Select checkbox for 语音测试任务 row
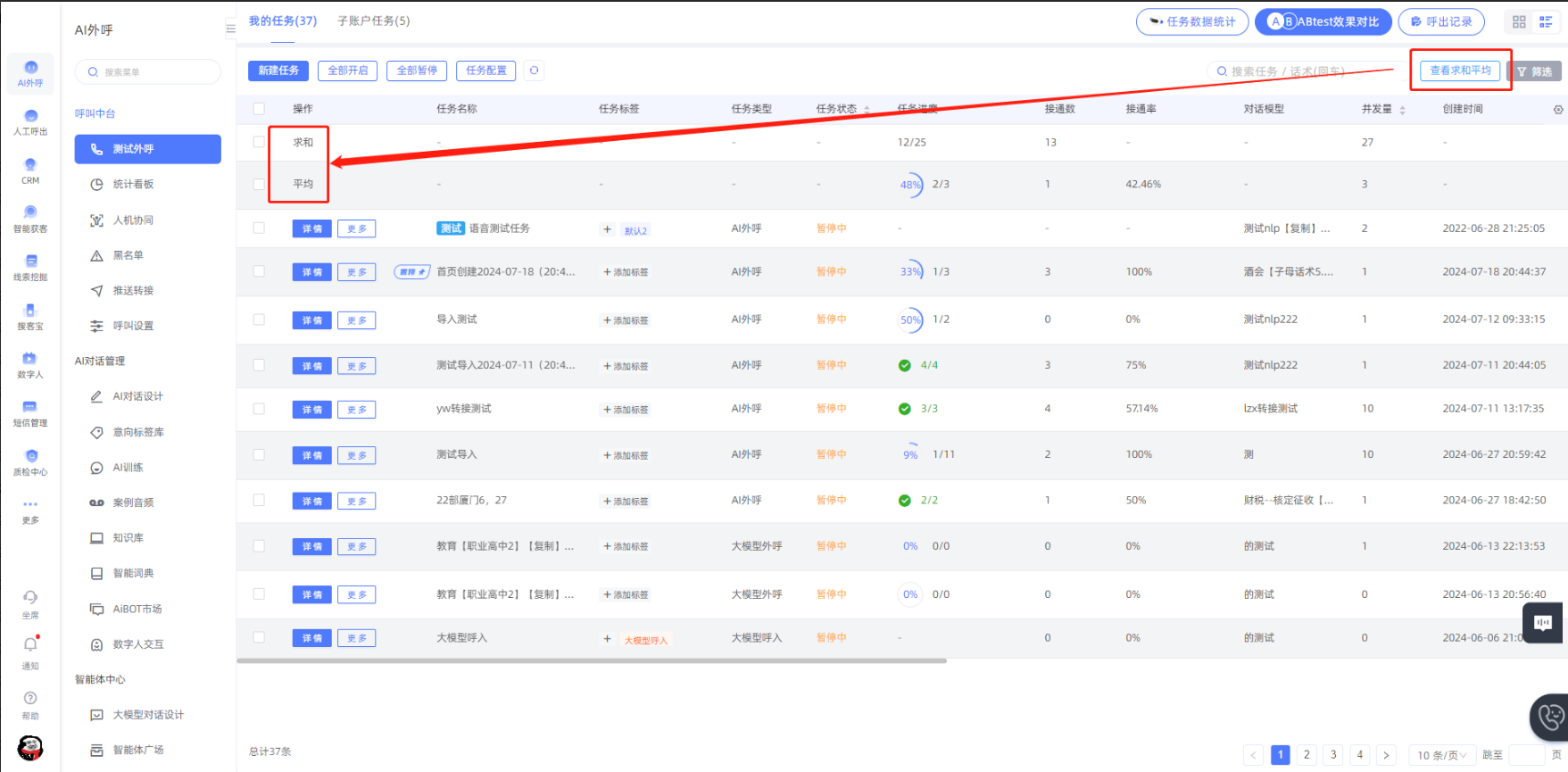This screenshot has height=772, width=1568. [259, 228]
